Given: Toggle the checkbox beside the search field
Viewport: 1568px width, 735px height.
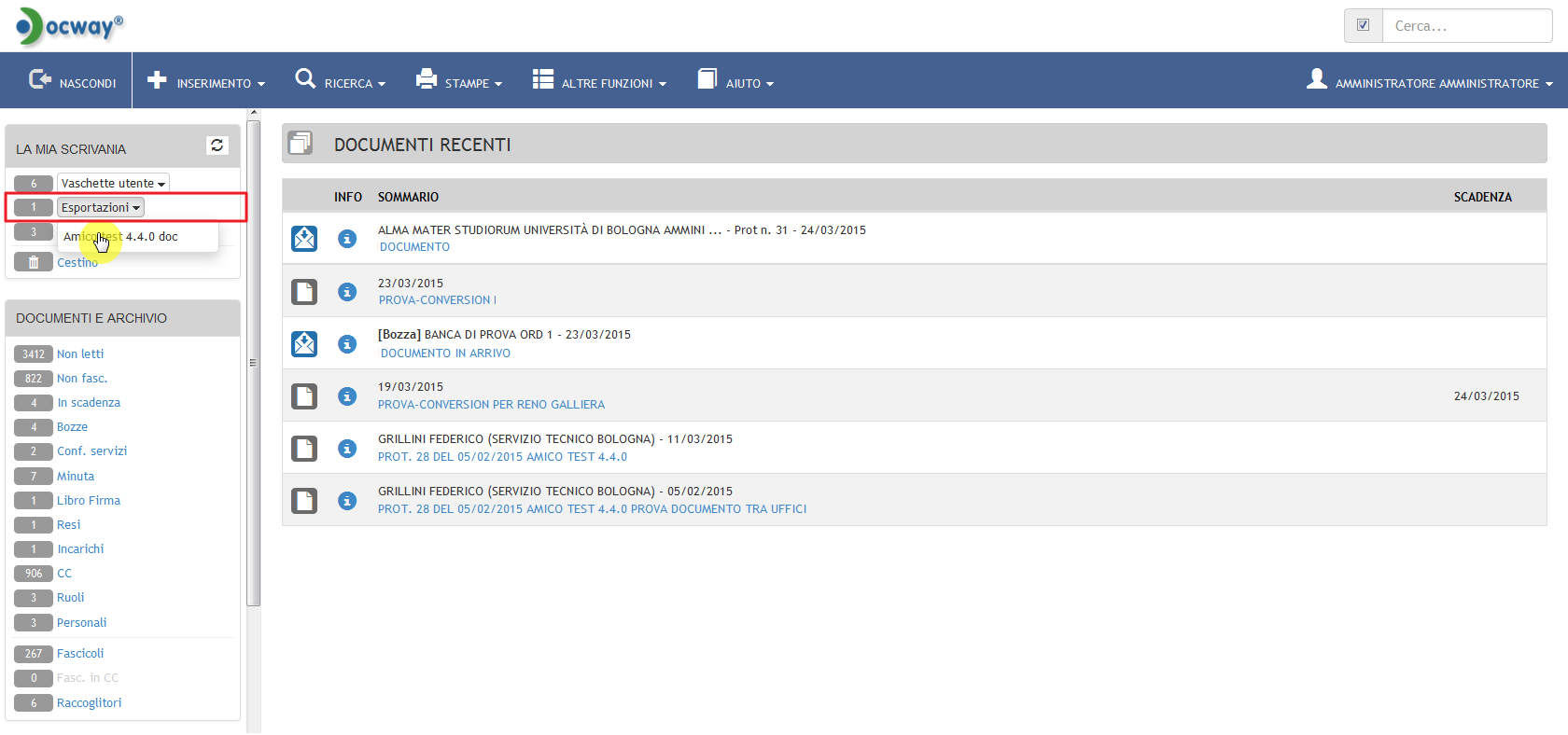Looking at the screenshot, I should point(1363,26).
